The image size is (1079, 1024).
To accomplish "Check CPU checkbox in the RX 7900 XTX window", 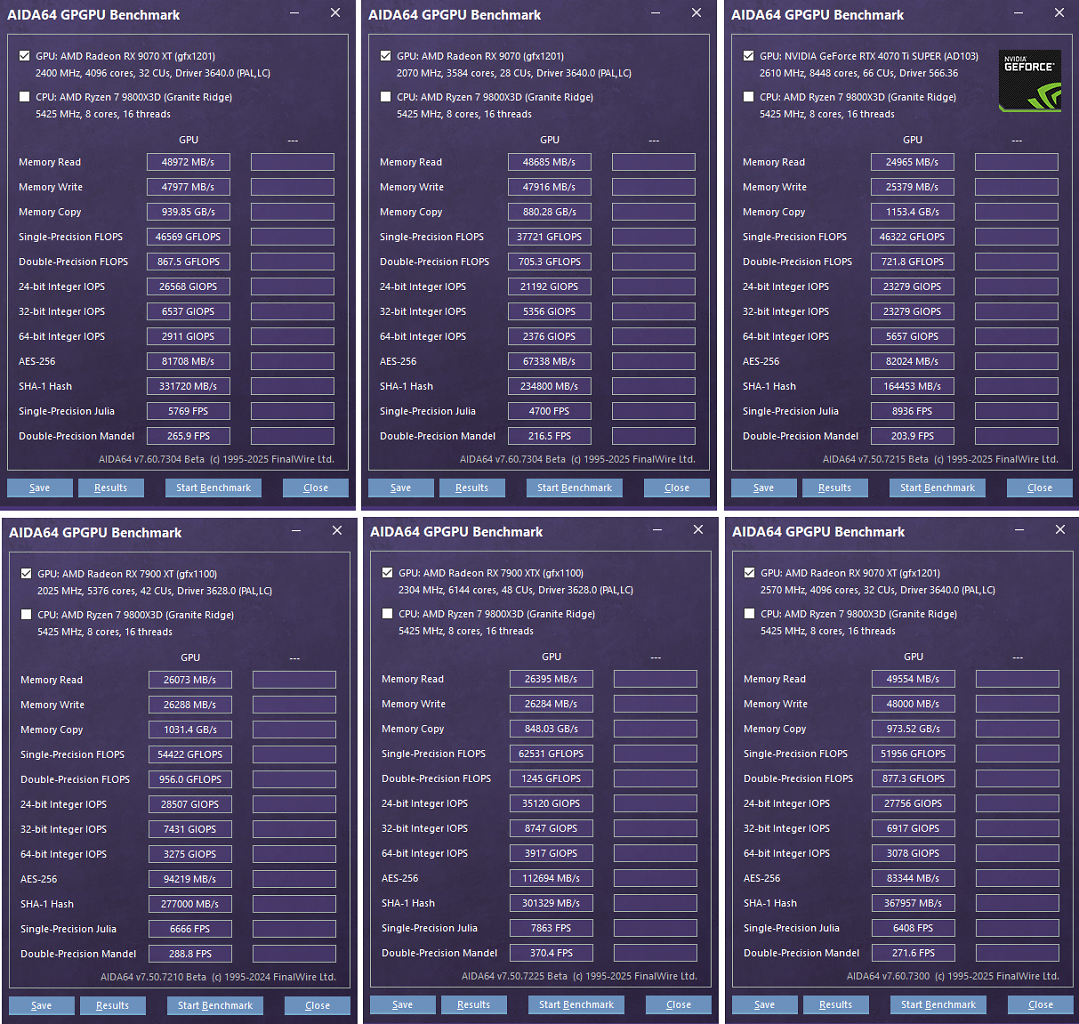I will (x=387, y=614).
